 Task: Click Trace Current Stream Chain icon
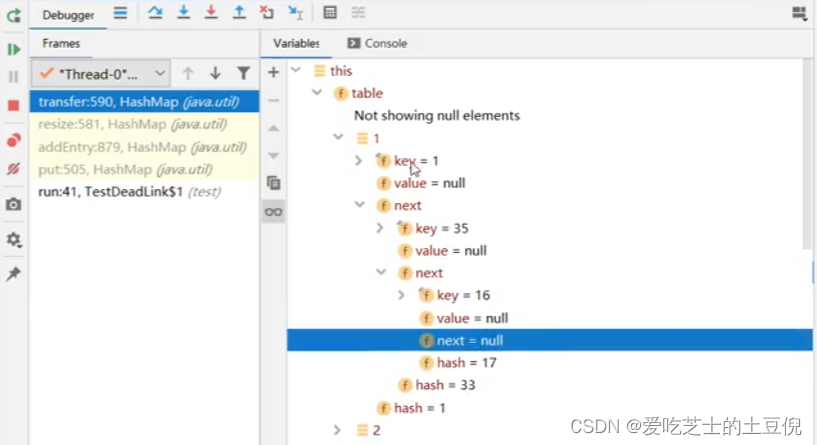pos(358,13)
